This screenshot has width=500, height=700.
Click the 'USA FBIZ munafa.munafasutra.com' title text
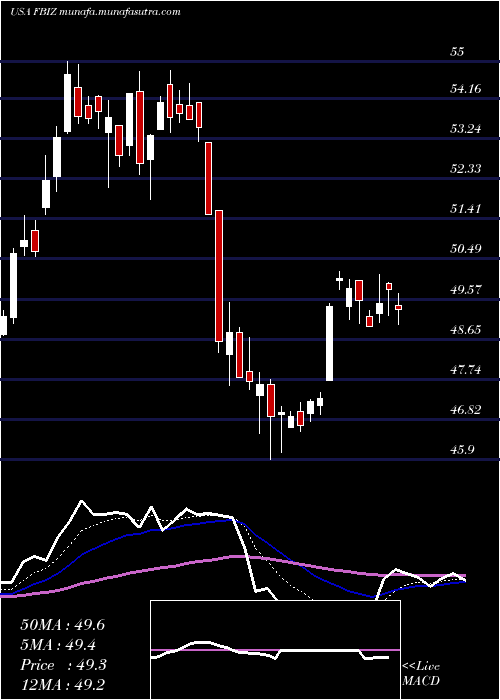coord(95,12)
